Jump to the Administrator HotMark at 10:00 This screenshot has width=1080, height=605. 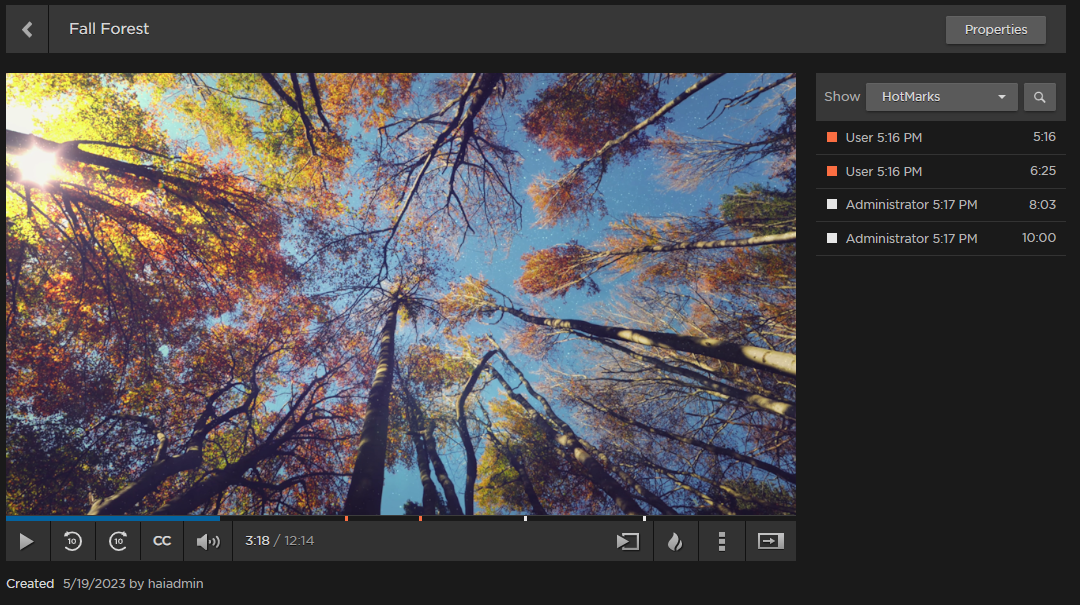click(x=940, y=239)
